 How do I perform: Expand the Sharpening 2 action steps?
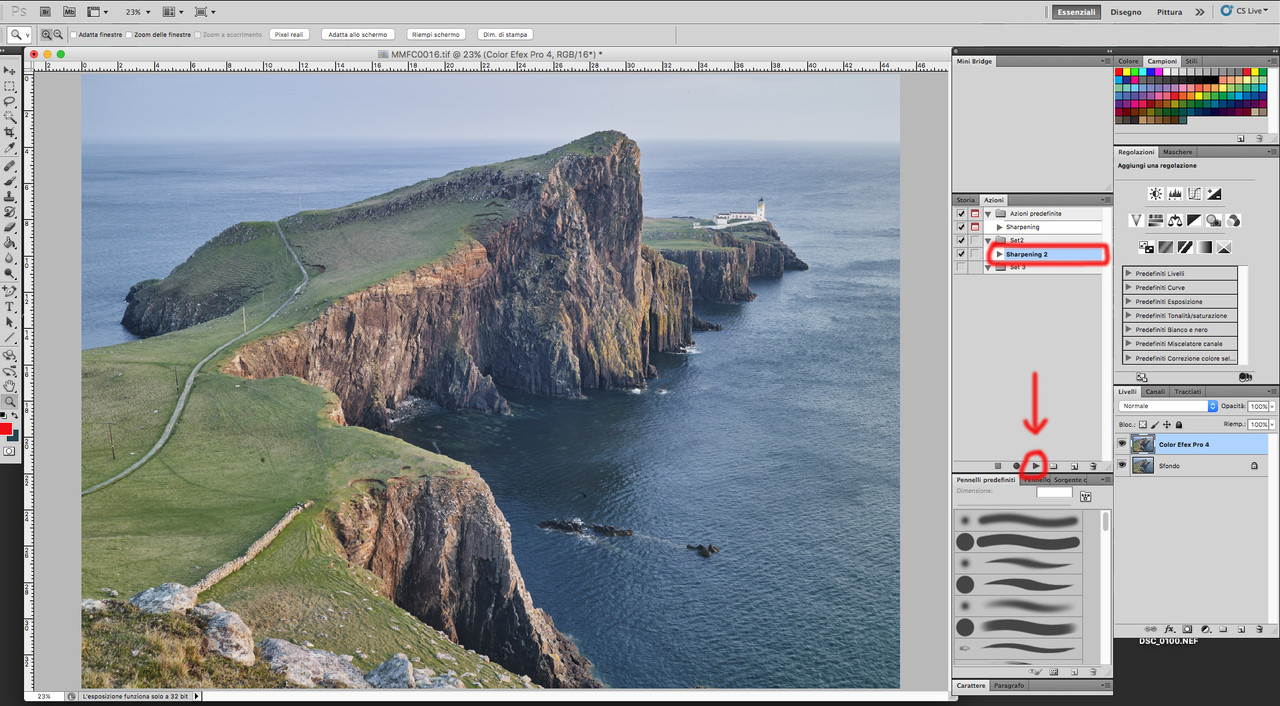point(999,254)
